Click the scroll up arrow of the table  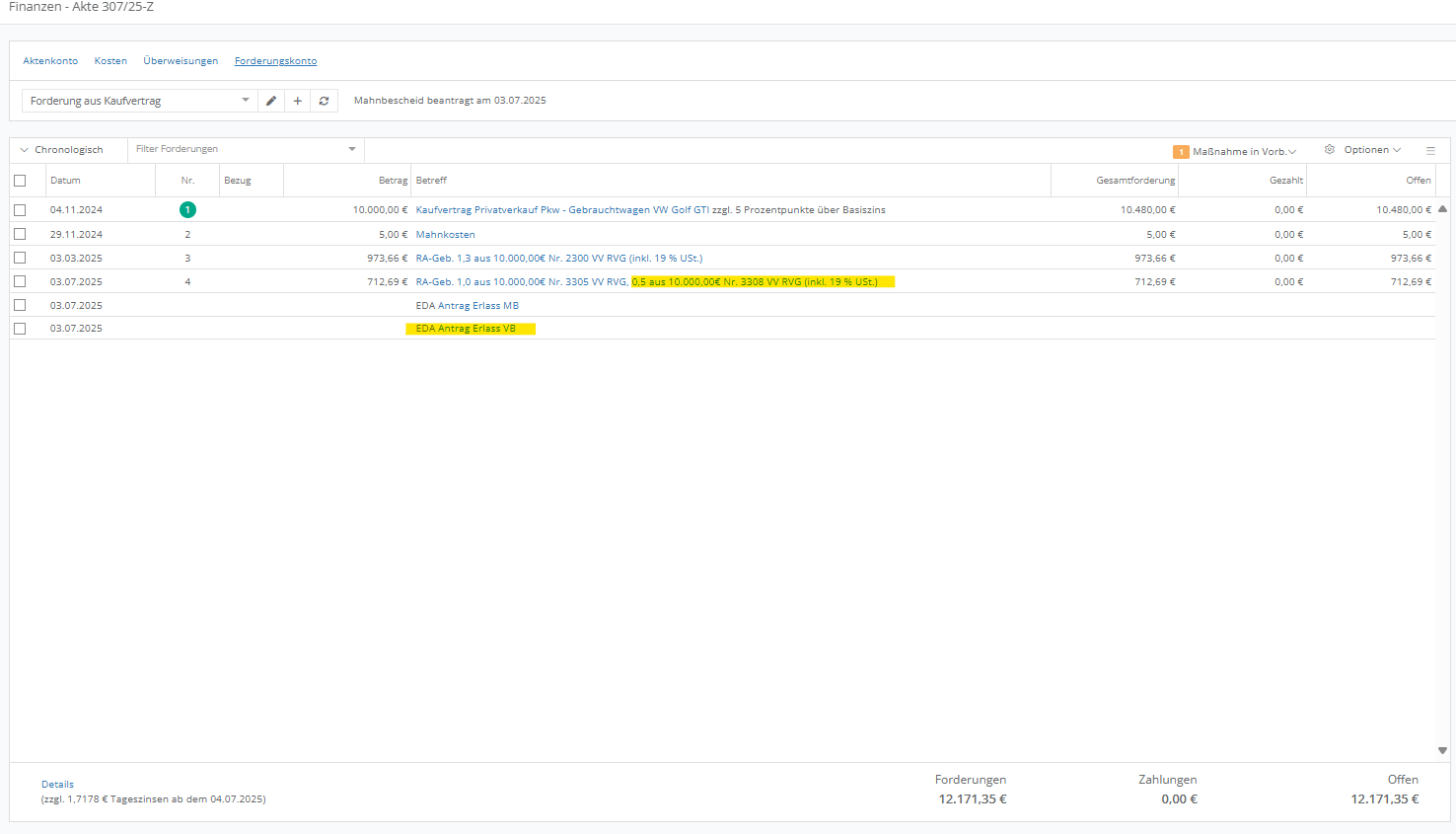pyautogui.click(x=1442, y=209)
